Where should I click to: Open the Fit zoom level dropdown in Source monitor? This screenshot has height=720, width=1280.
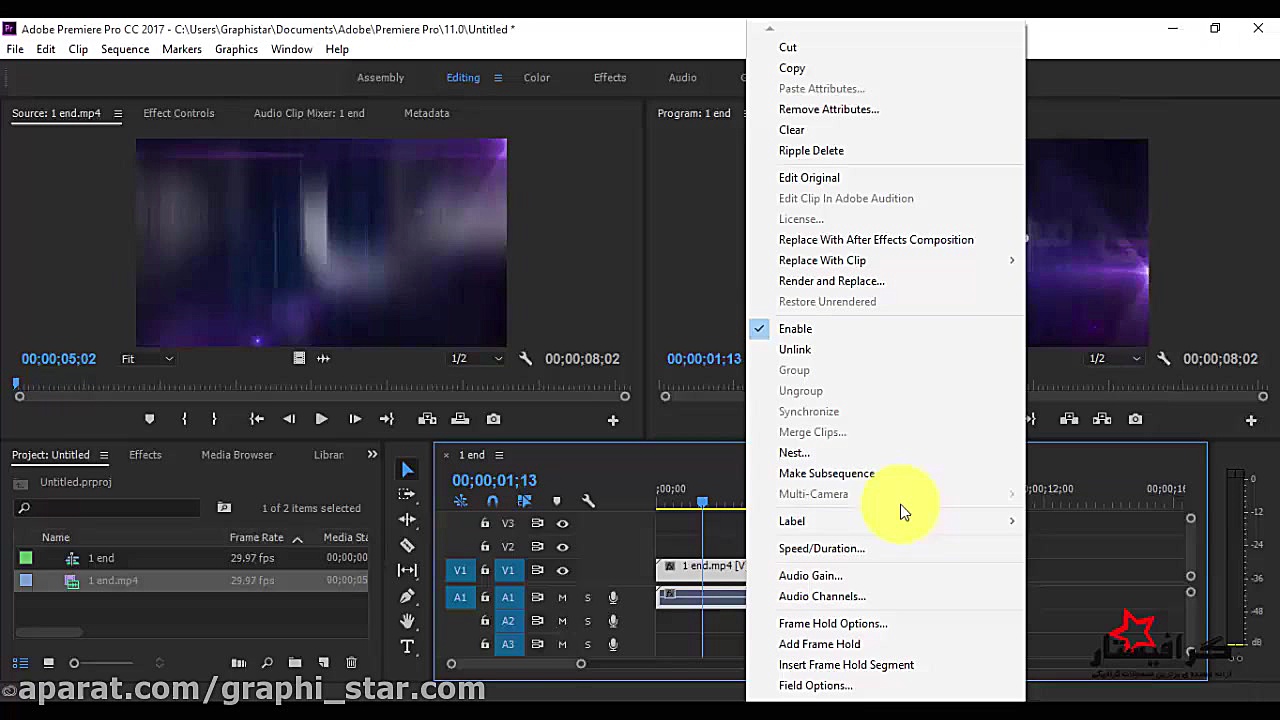tap(147, 359)
